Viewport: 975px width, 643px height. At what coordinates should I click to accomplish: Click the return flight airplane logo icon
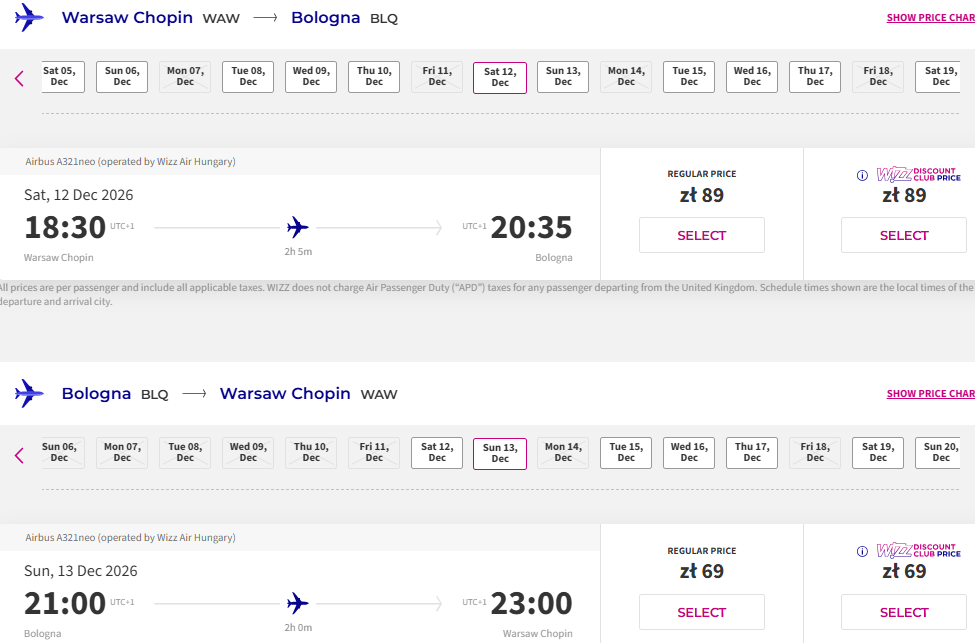click(x=29, y=394)
